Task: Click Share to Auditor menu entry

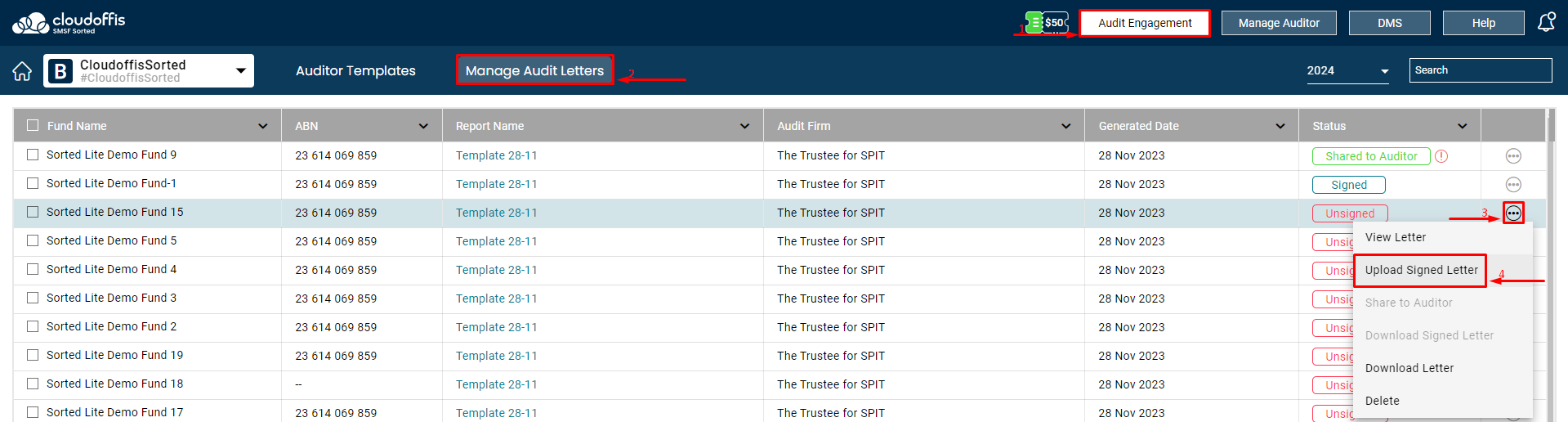Action: [1443, 303]
